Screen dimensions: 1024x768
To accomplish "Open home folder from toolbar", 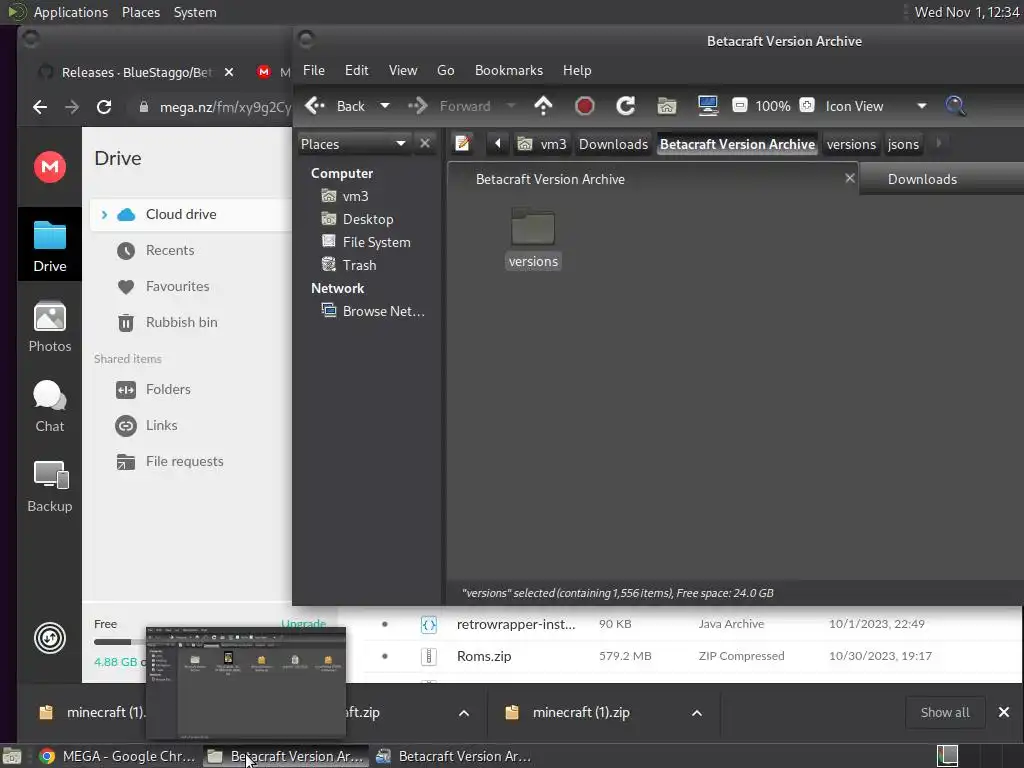I will tap(667, 106).
